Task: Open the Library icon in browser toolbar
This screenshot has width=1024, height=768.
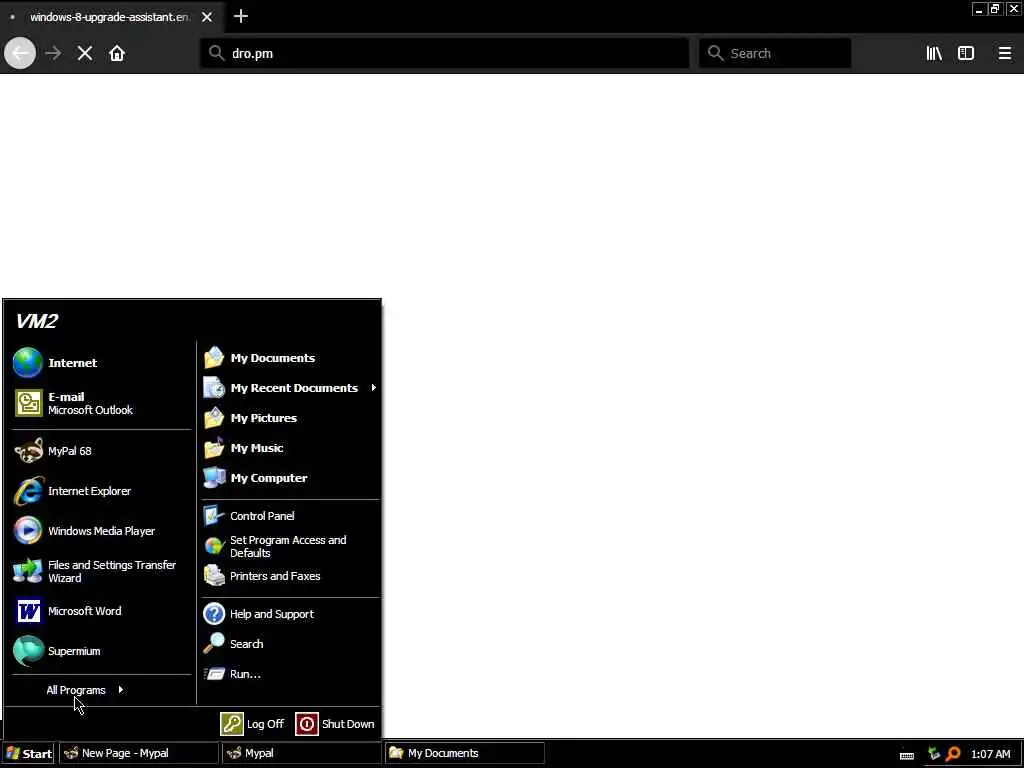Action: [x=934, y=53]
